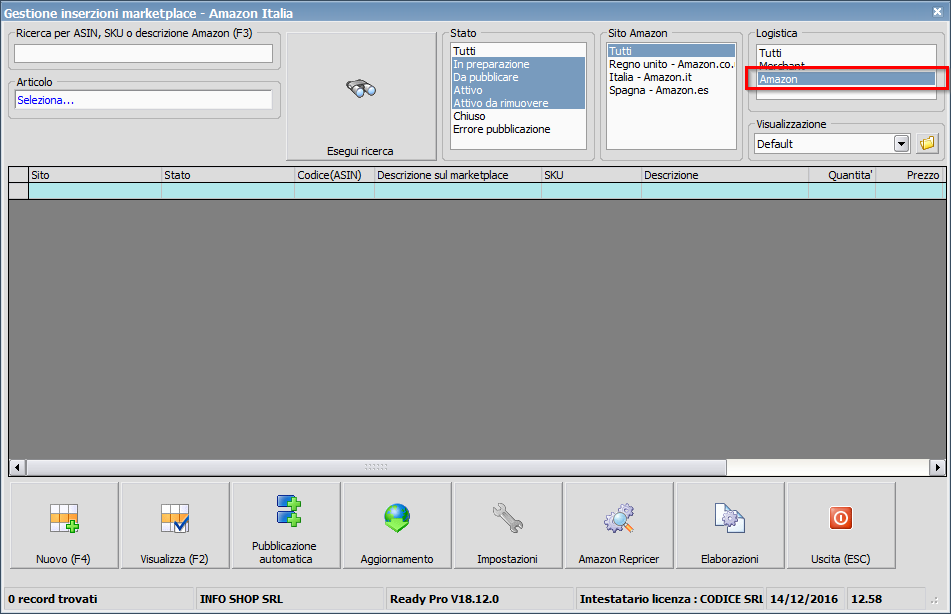Image resolution: width=951 pixels, height=614 pixels.
Task: Click the row selector of the empty grid row
Action: point(19,191)
